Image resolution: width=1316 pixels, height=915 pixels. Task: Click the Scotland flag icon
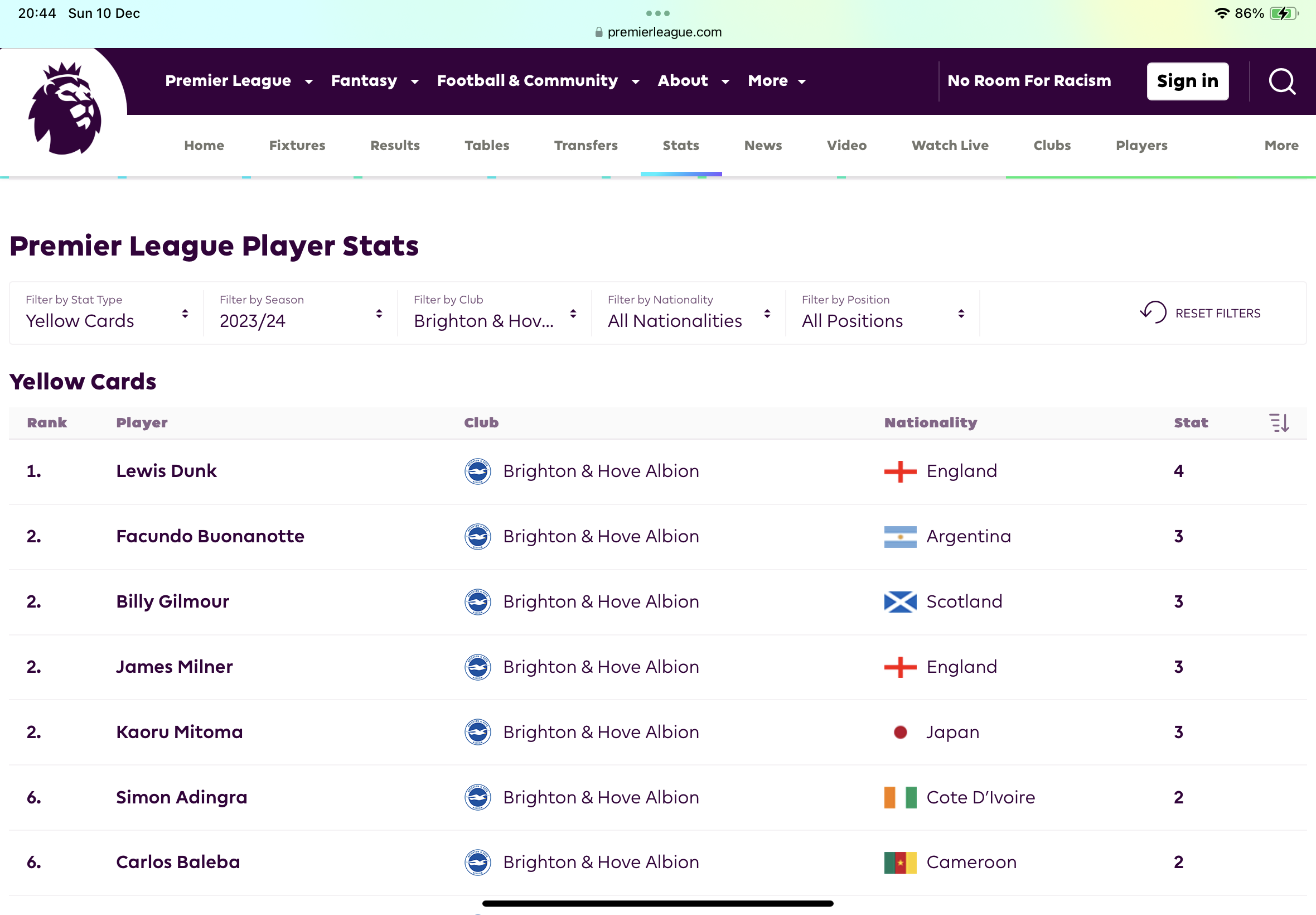point(900,602)
